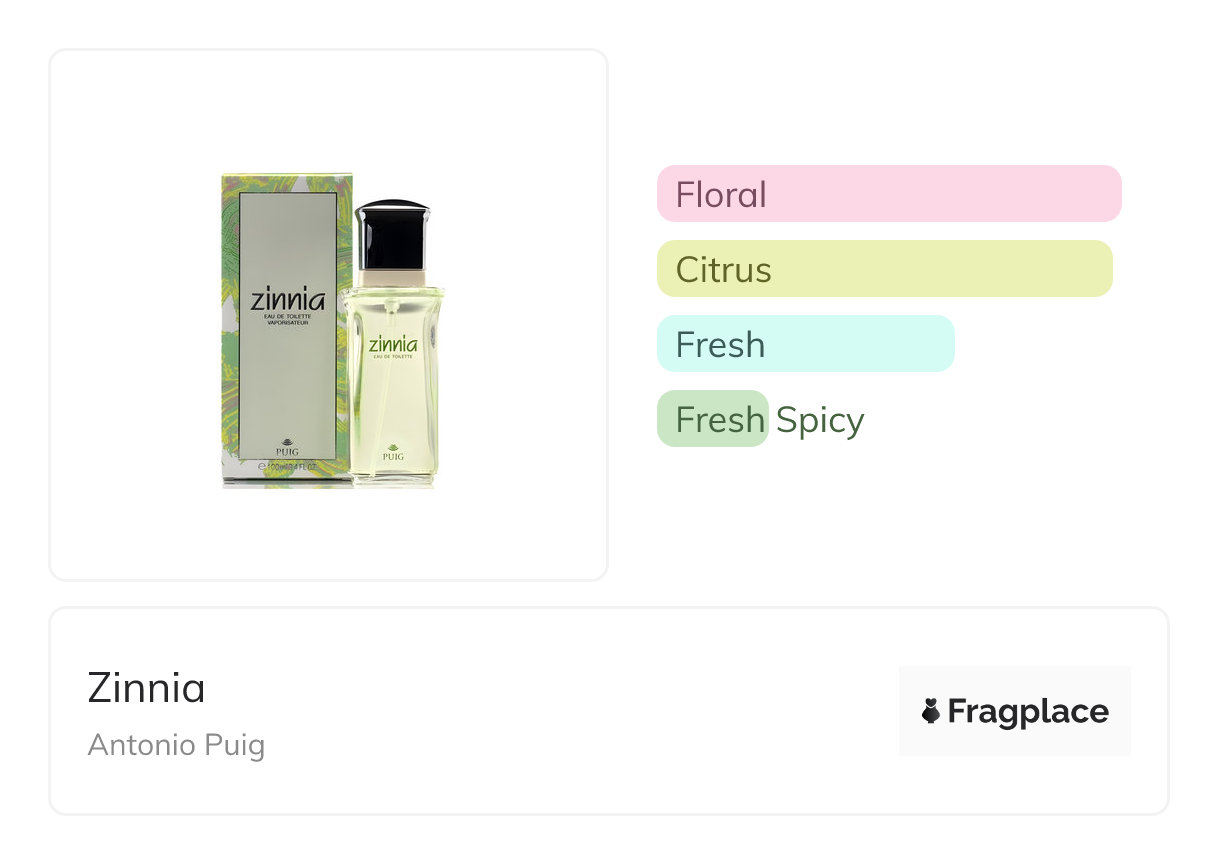The image size is (1218, 864).
Task: Click the zinnia name on the box
Action: point(288,300)
